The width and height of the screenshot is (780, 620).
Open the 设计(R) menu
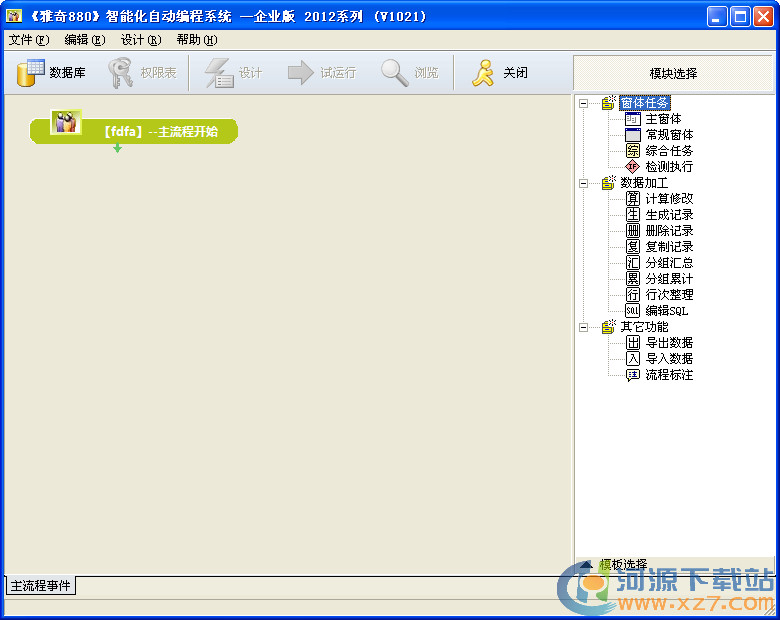tap(141, 40)
